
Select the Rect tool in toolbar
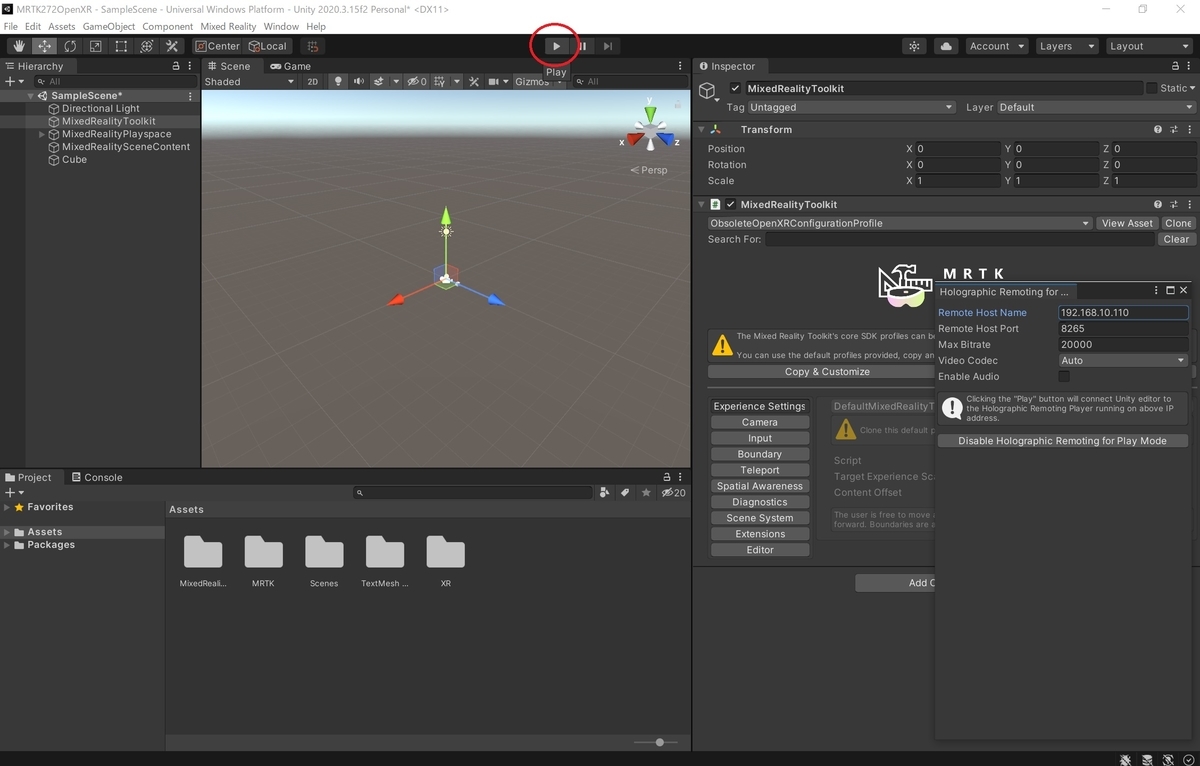121,46
